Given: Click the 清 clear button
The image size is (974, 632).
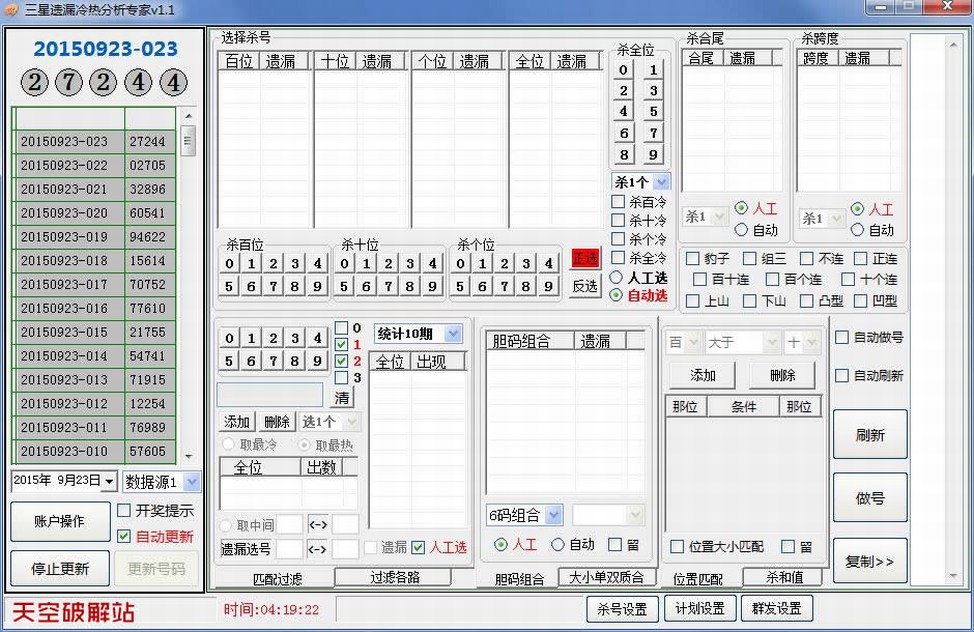Looking at the screenshot, I should 342,398.
